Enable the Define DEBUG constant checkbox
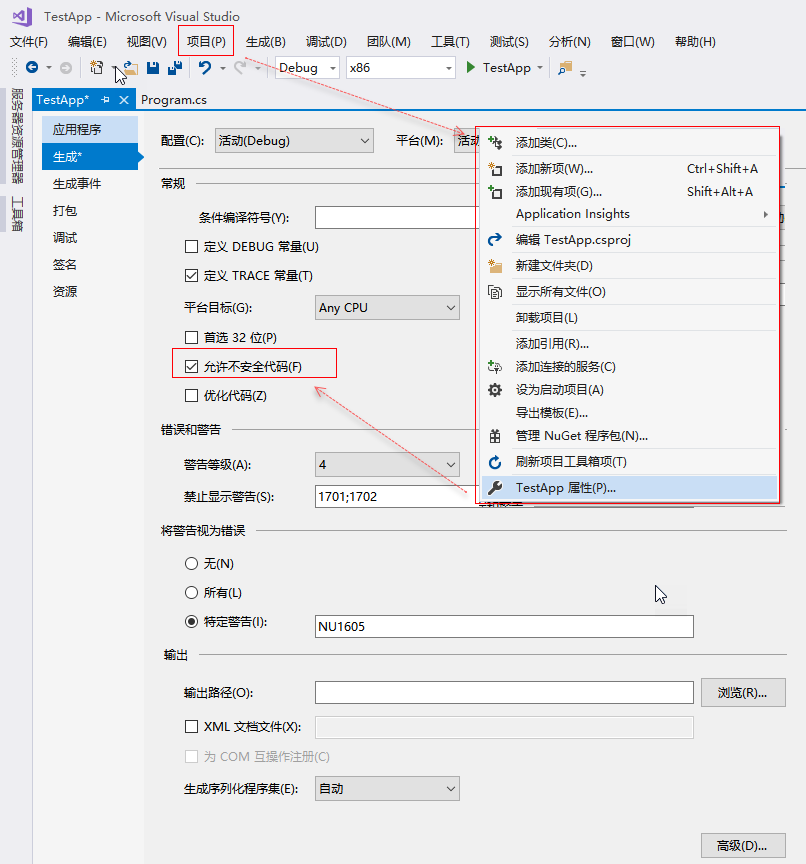The width and height of the screenshot is (806, 864). pos(191,246)
